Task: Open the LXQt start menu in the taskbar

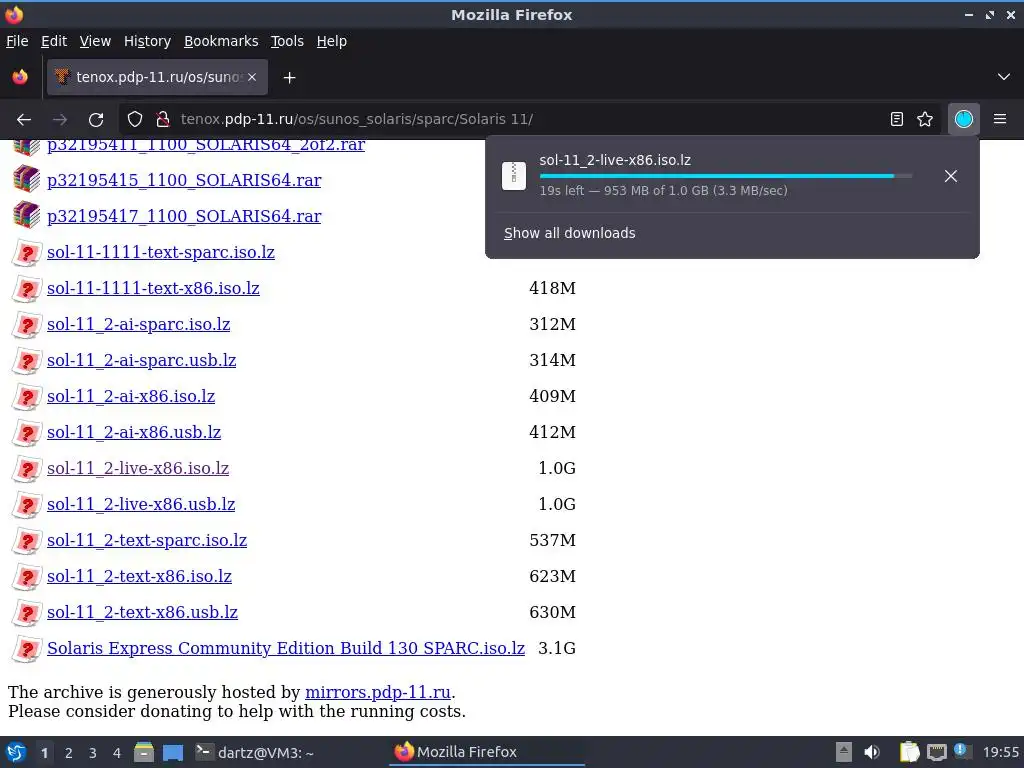Action: click(x=16, y=752)
